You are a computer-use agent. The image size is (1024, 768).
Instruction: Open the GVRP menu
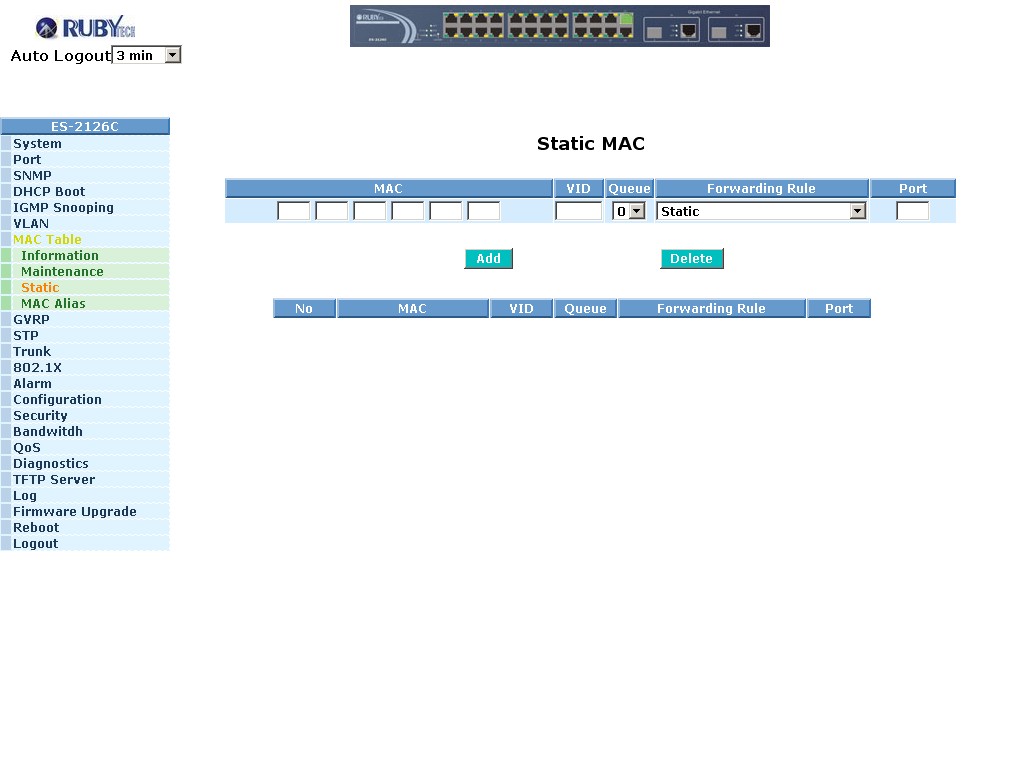(86, 320)
